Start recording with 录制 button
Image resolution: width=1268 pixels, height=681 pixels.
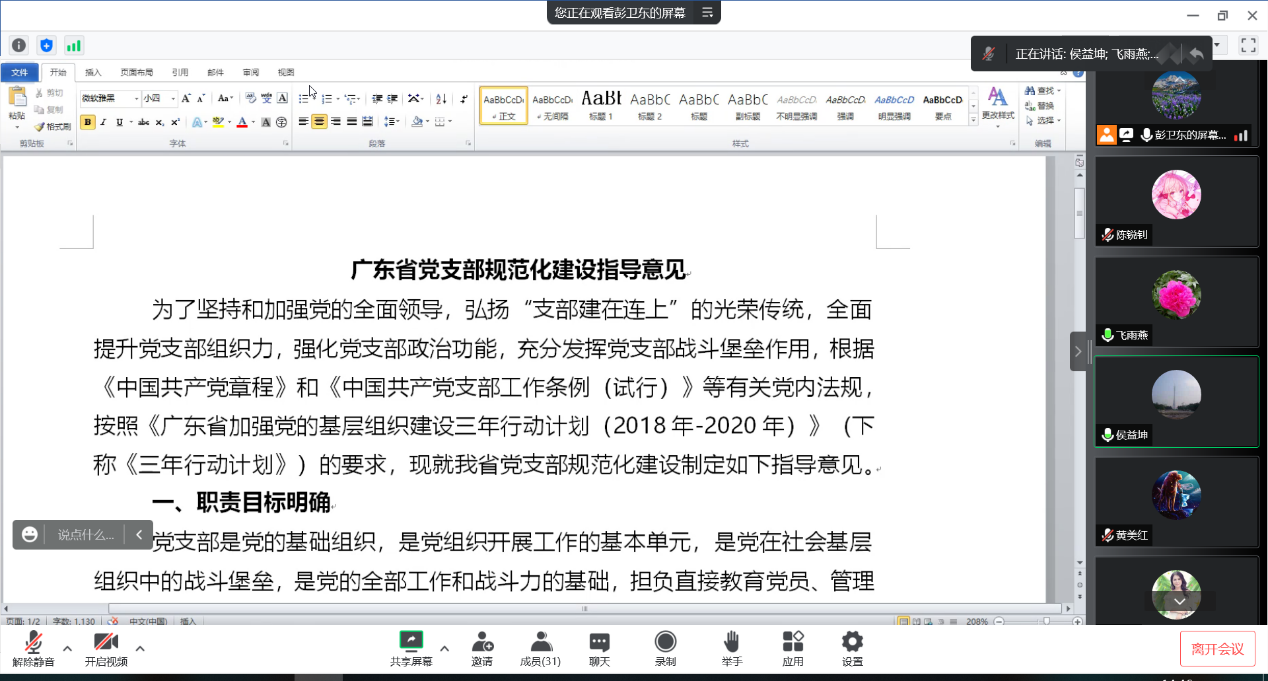pyautogui.click(x=665, y=648)
